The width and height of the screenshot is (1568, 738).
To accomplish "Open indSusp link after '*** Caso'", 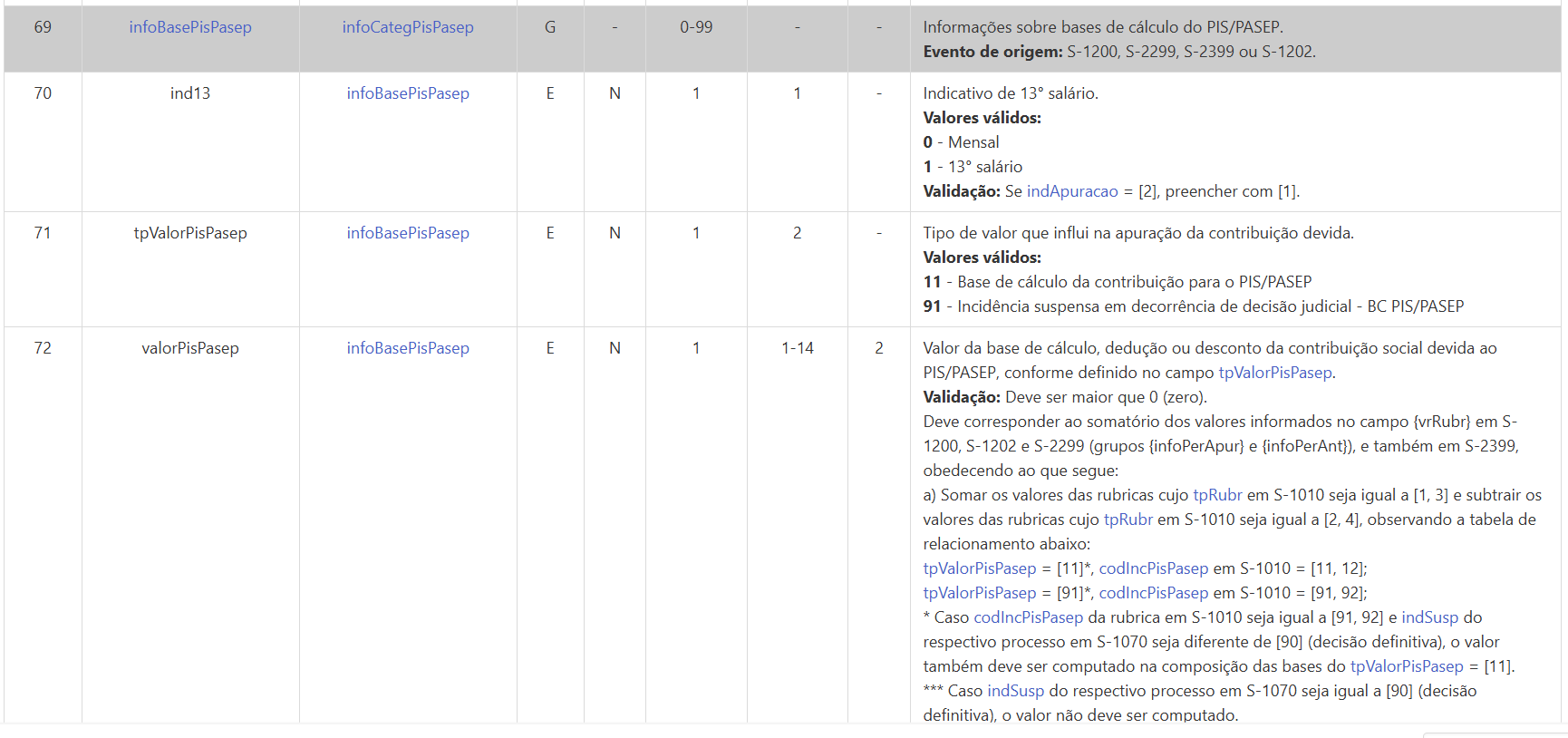I will click(x=1015, y=691).
